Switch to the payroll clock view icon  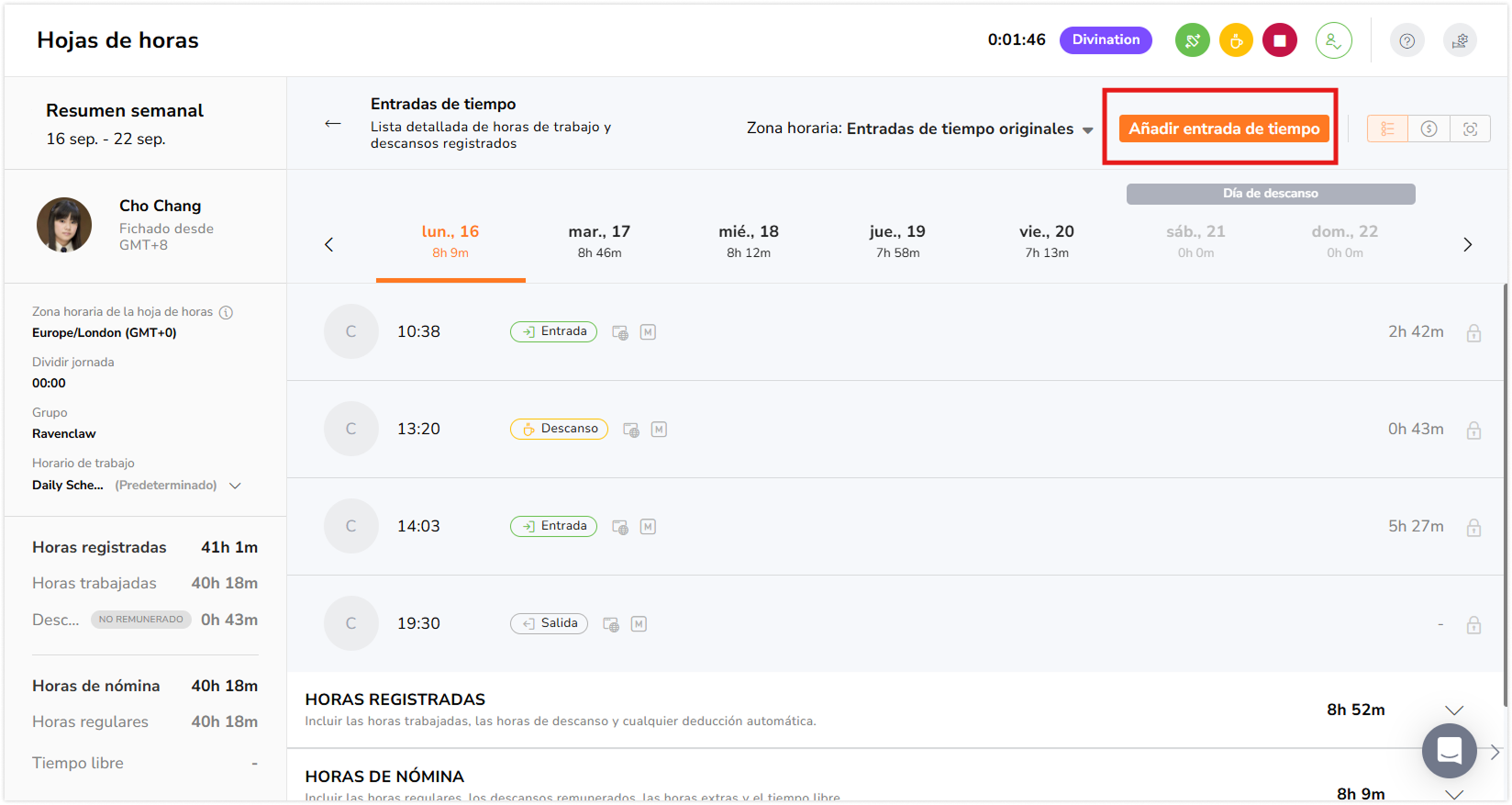click(1429, 129)
